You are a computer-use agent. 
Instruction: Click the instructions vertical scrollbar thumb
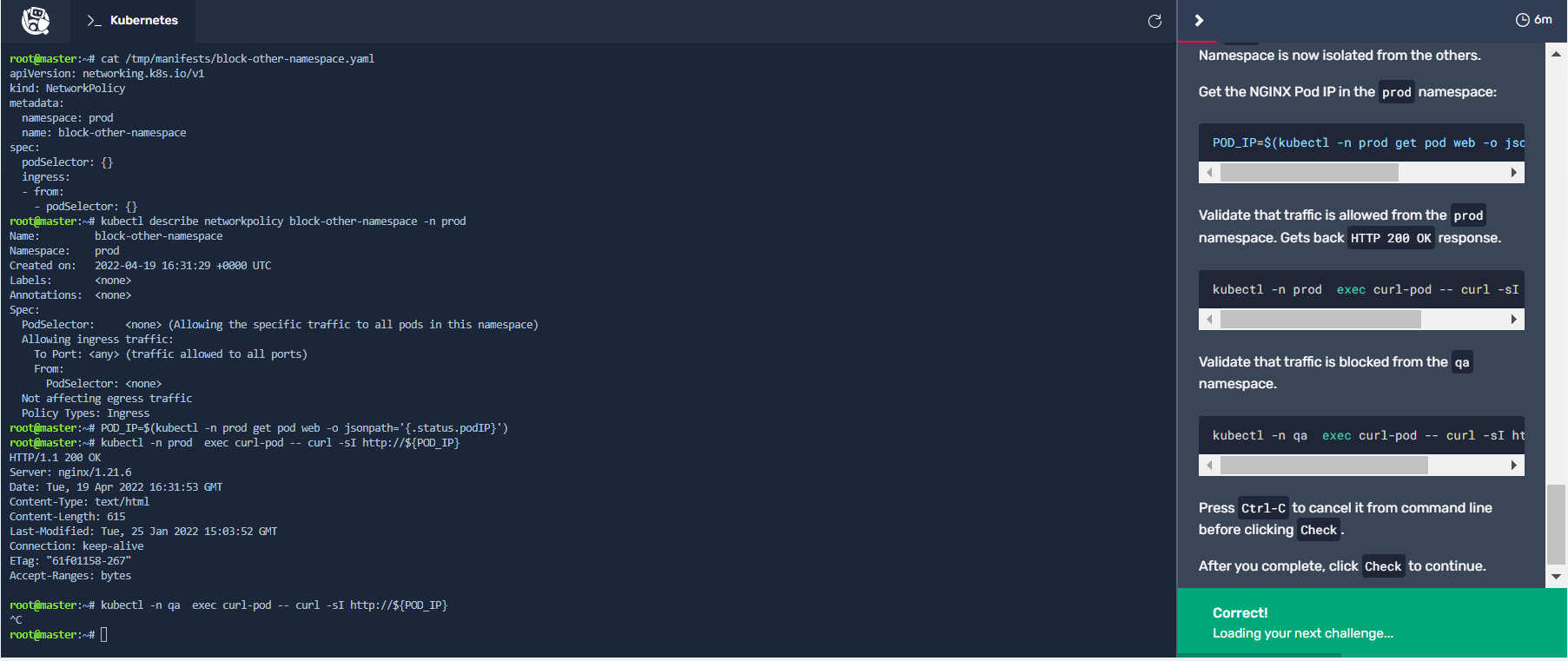point(1556,524)
